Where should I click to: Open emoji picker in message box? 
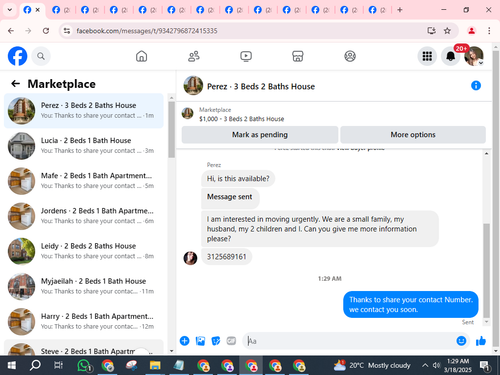[x=461, y=341]
